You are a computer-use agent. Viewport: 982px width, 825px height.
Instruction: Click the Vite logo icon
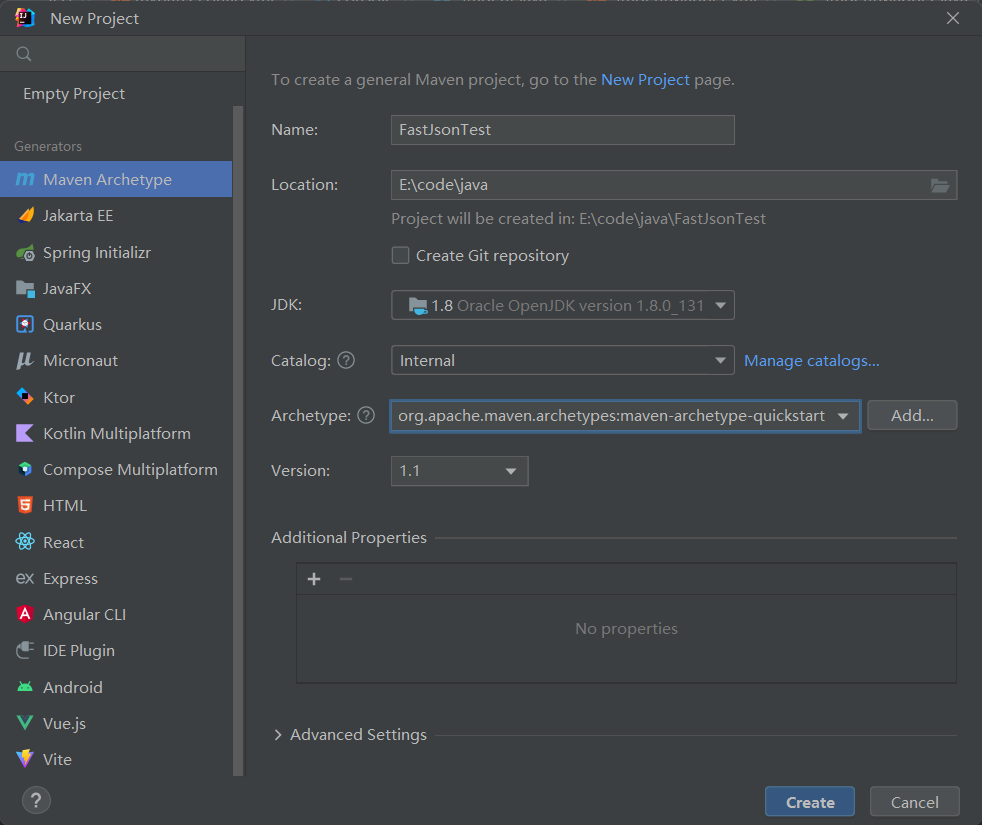(x=25, y=759)
